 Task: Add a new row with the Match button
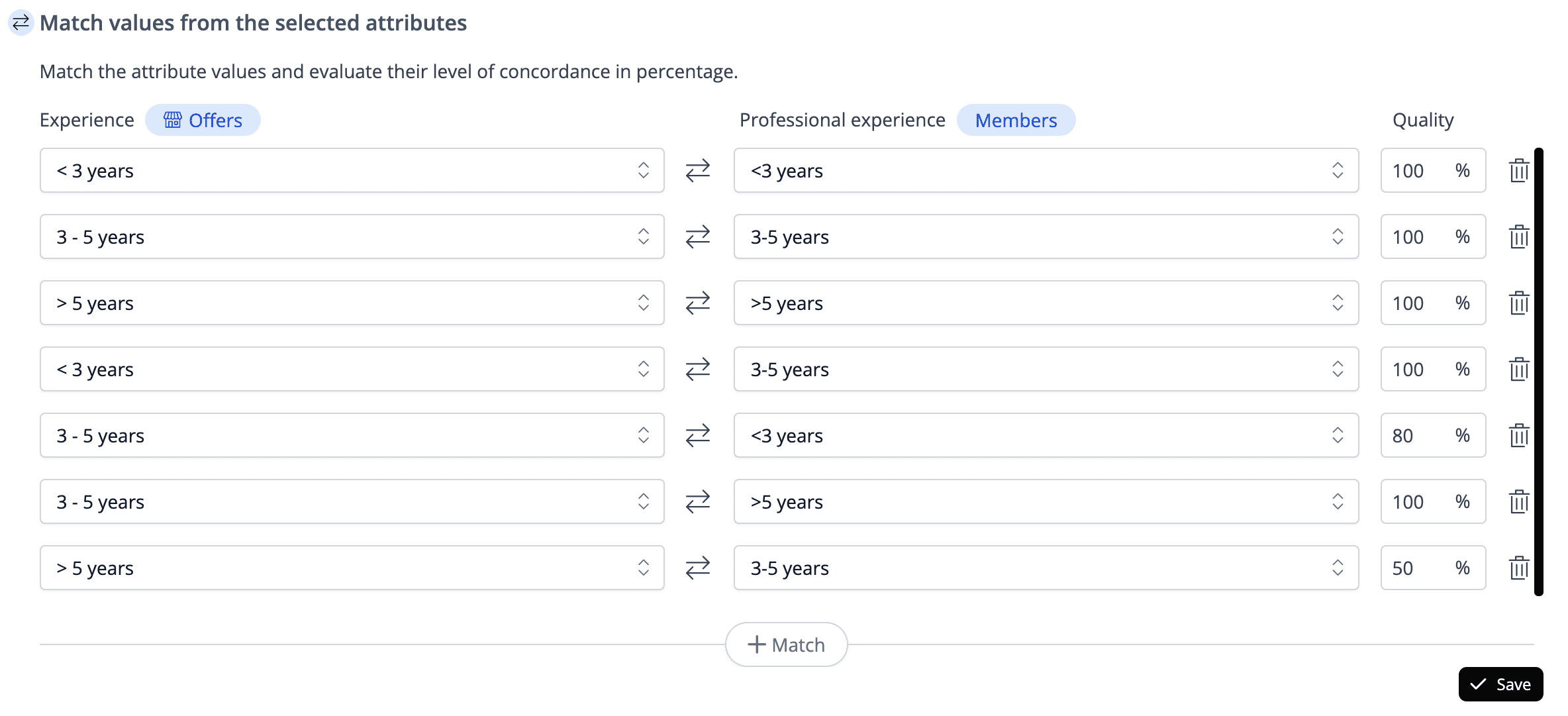coord(786,644)
